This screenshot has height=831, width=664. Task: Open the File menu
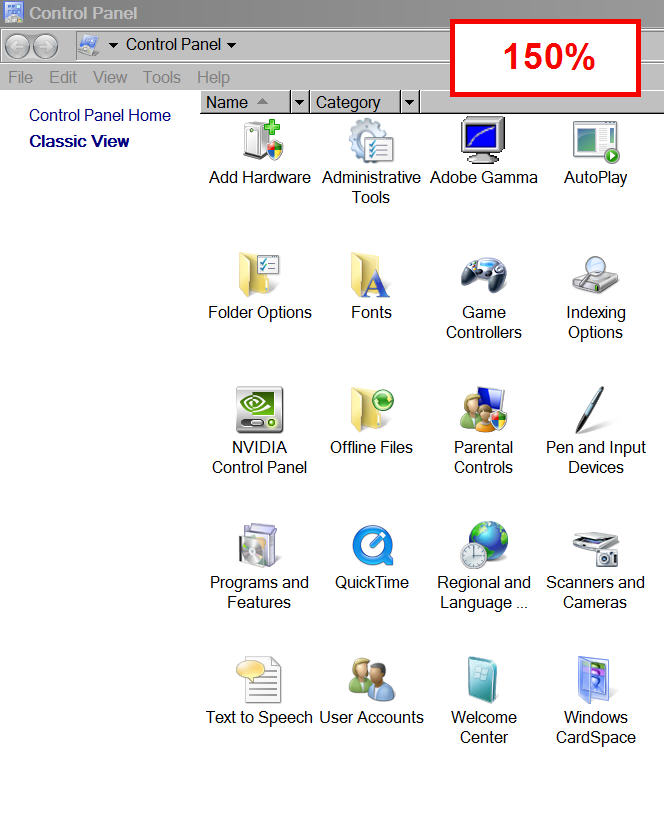point(20,77)
